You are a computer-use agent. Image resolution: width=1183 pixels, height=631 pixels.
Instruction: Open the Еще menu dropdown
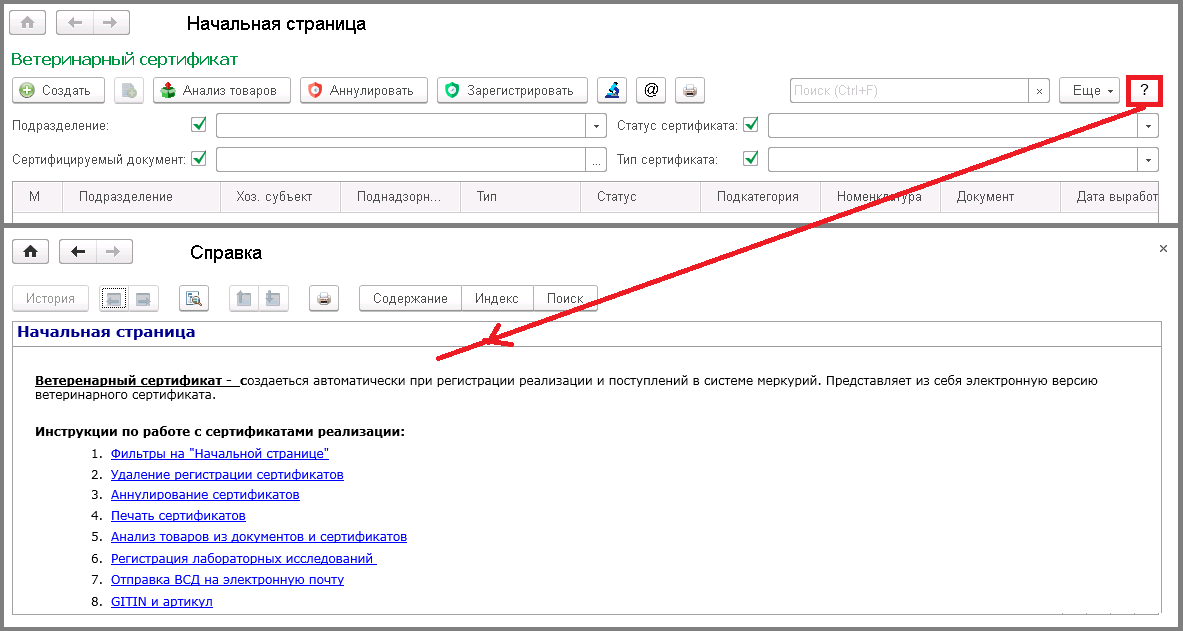pos(1090,91)
